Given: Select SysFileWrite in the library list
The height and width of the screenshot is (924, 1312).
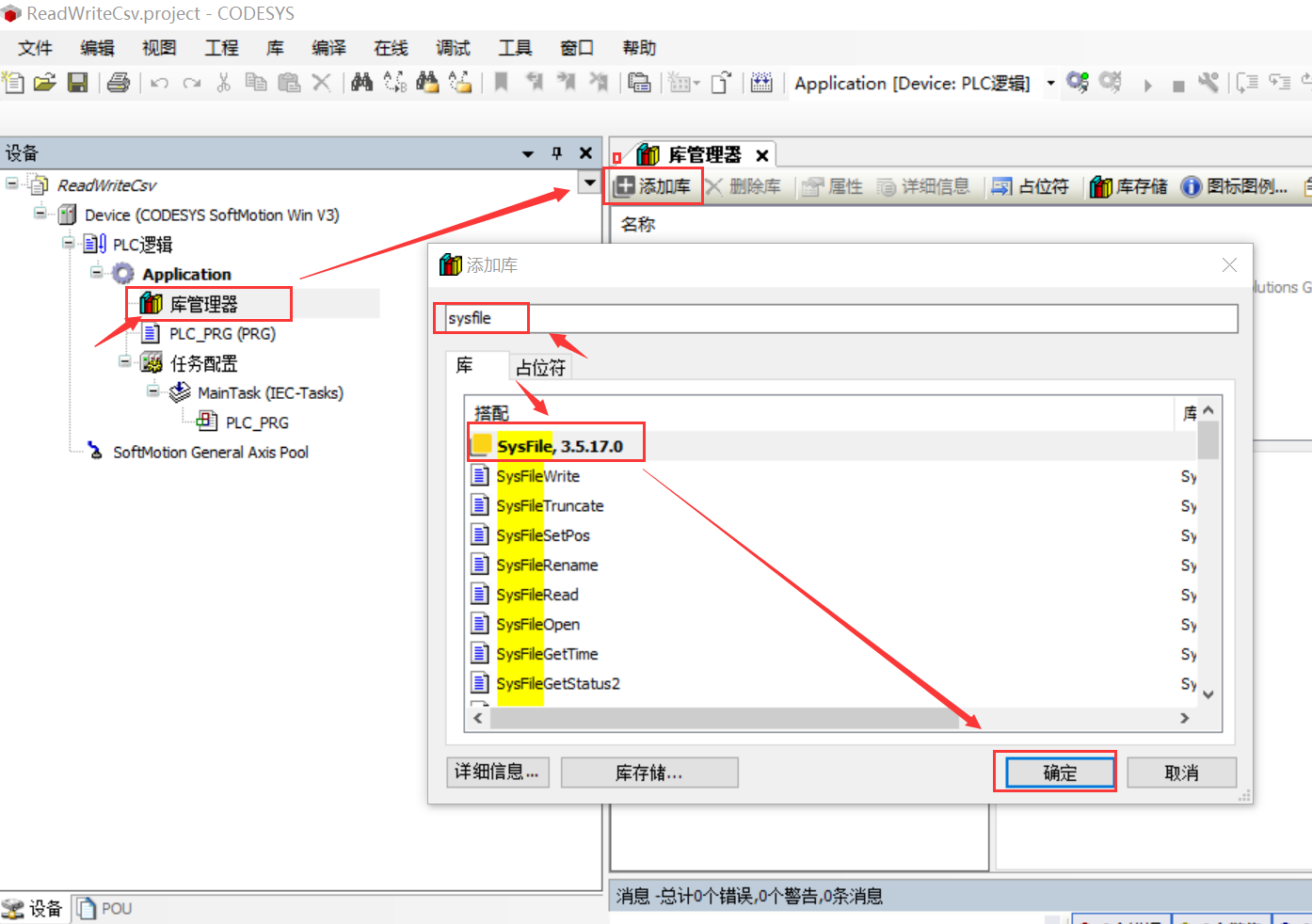Looking at the screenshot, I should point(539,475).
